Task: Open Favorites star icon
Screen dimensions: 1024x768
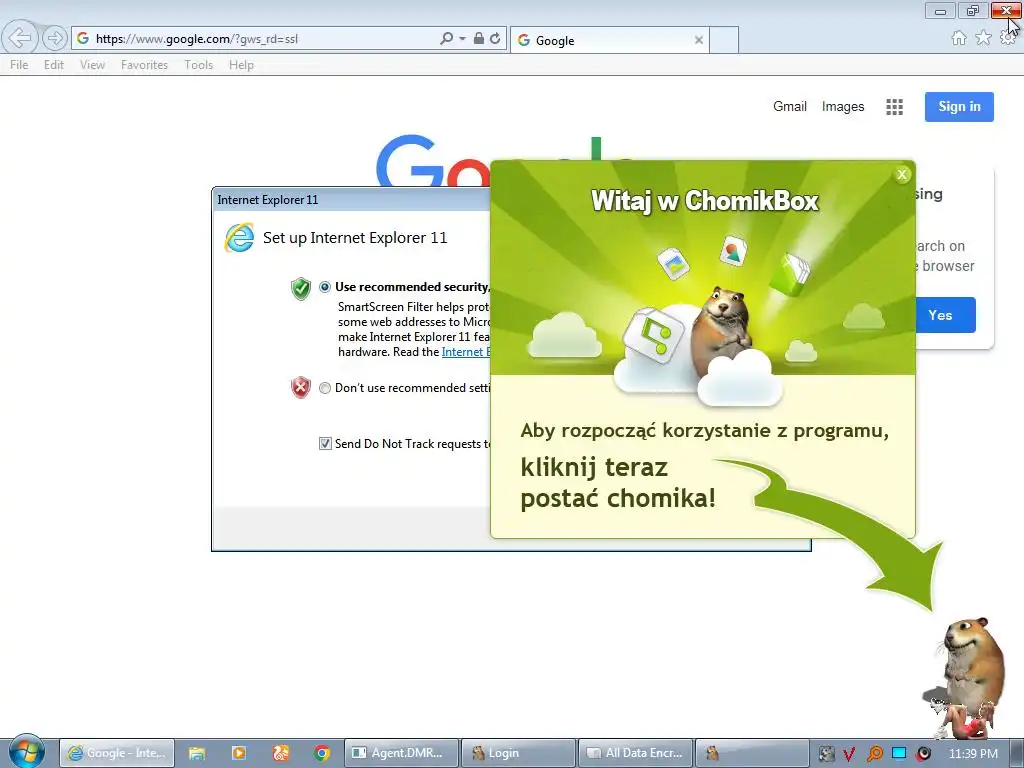Action: (983, 38)
